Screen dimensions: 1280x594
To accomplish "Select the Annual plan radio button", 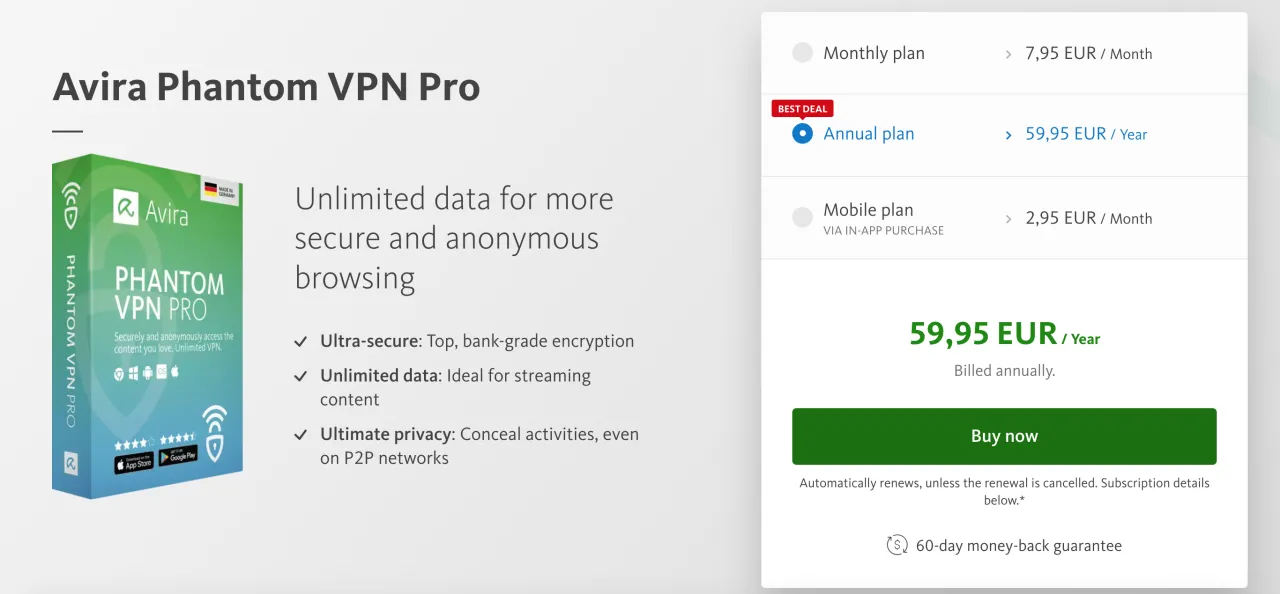I will (802, 133).
